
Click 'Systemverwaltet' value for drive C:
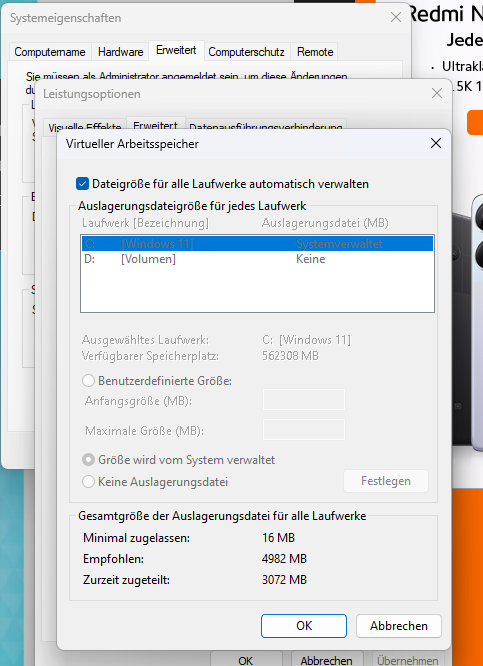339,244
